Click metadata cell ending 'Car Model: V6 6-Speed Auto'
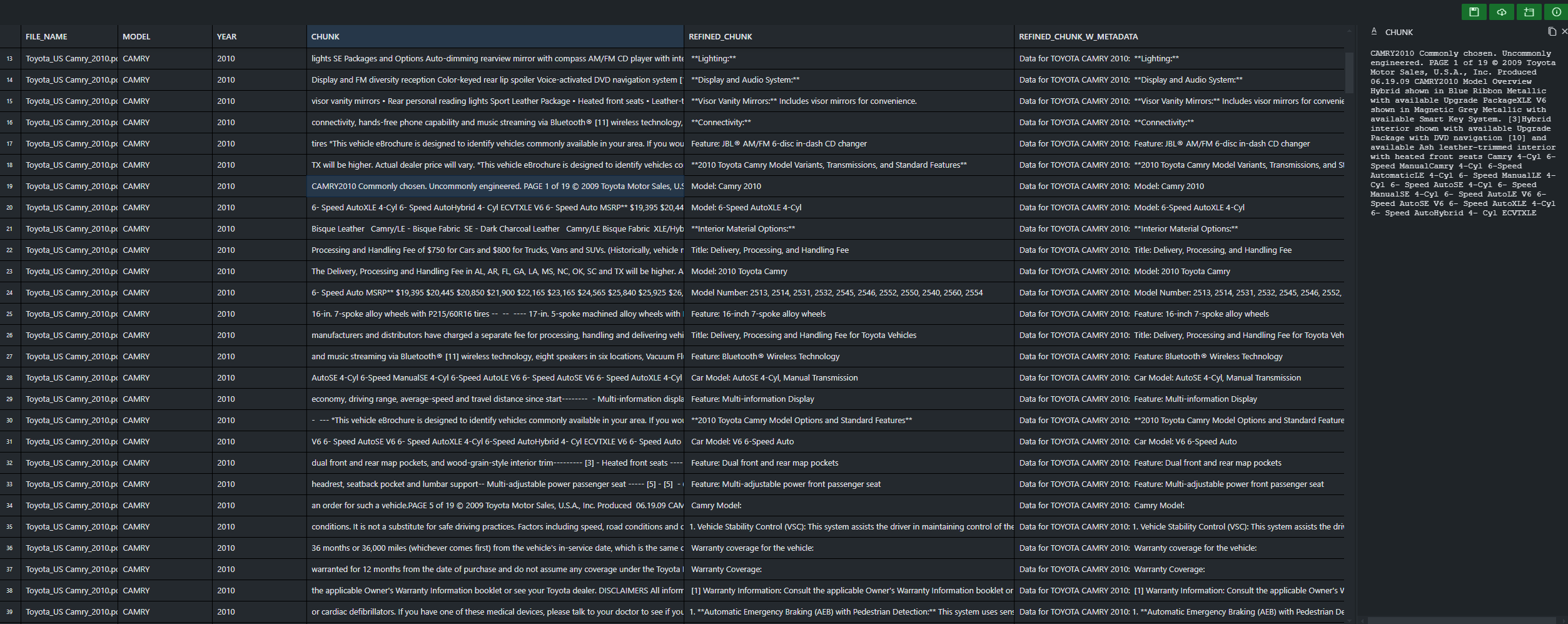Image resolution: width=1568 pixels, height=624 pixels. 1179,441
